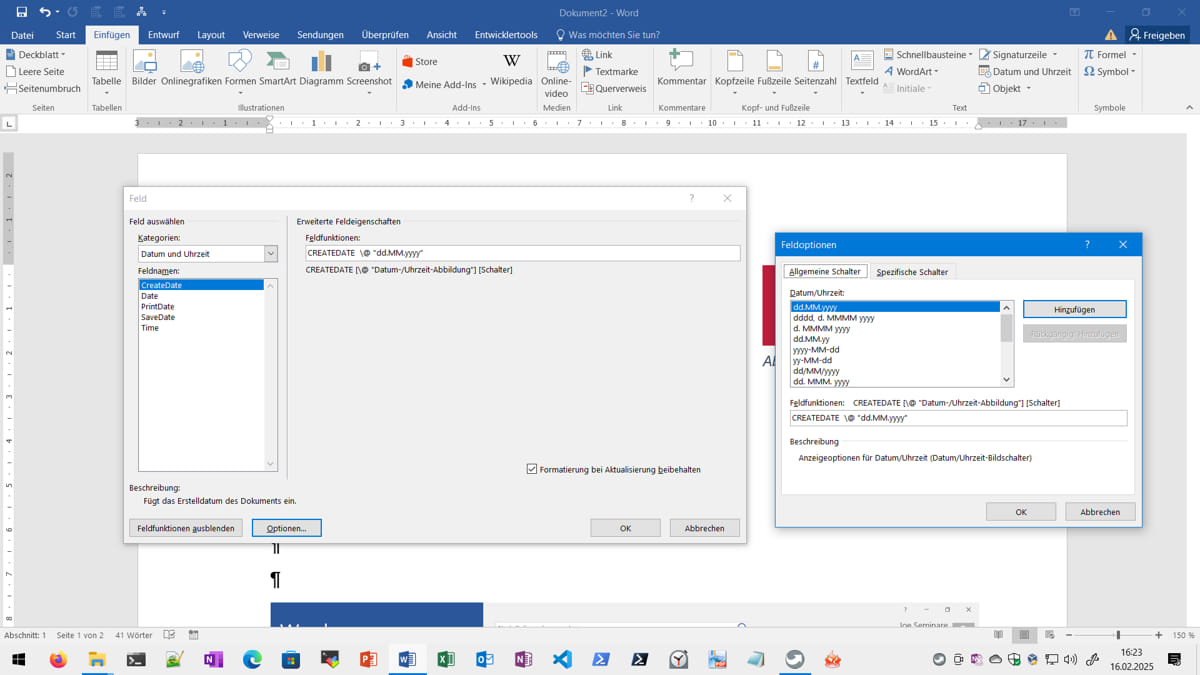Open the Datei menu tab

click(22, 34)
